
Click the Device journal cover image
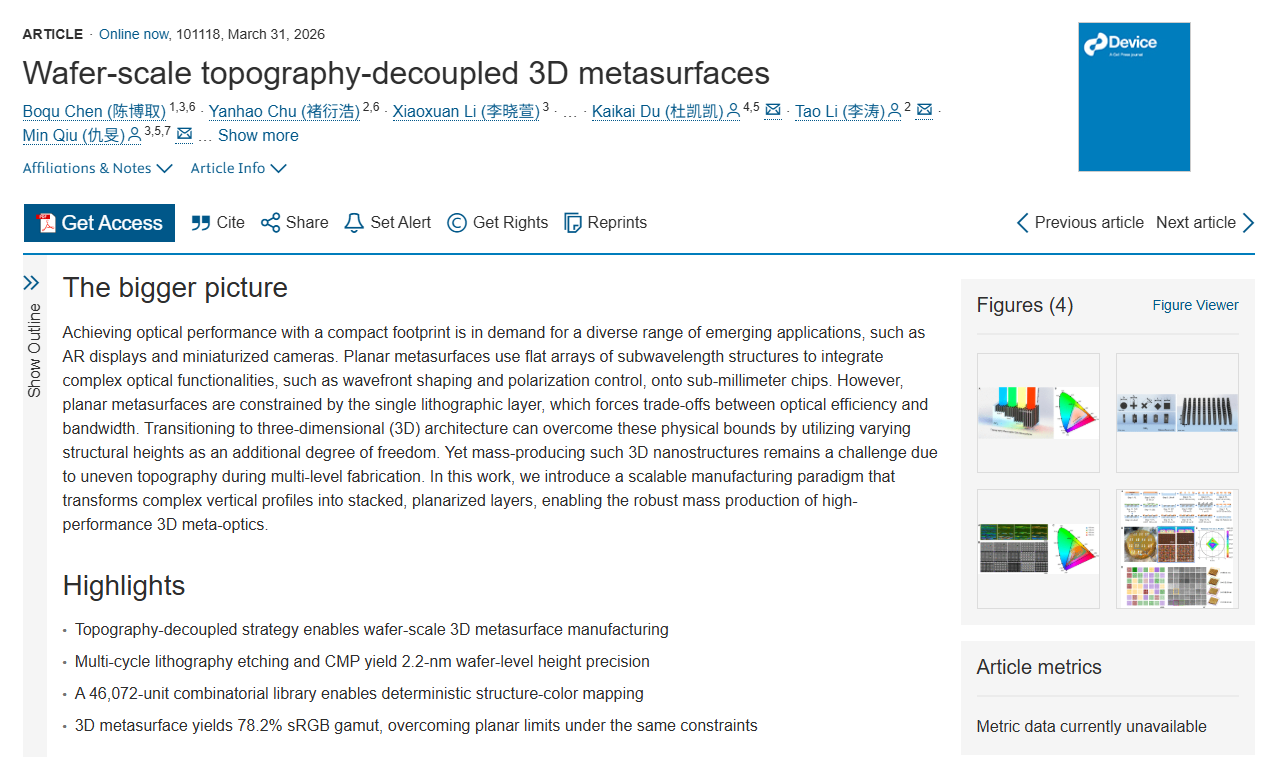1134,97
